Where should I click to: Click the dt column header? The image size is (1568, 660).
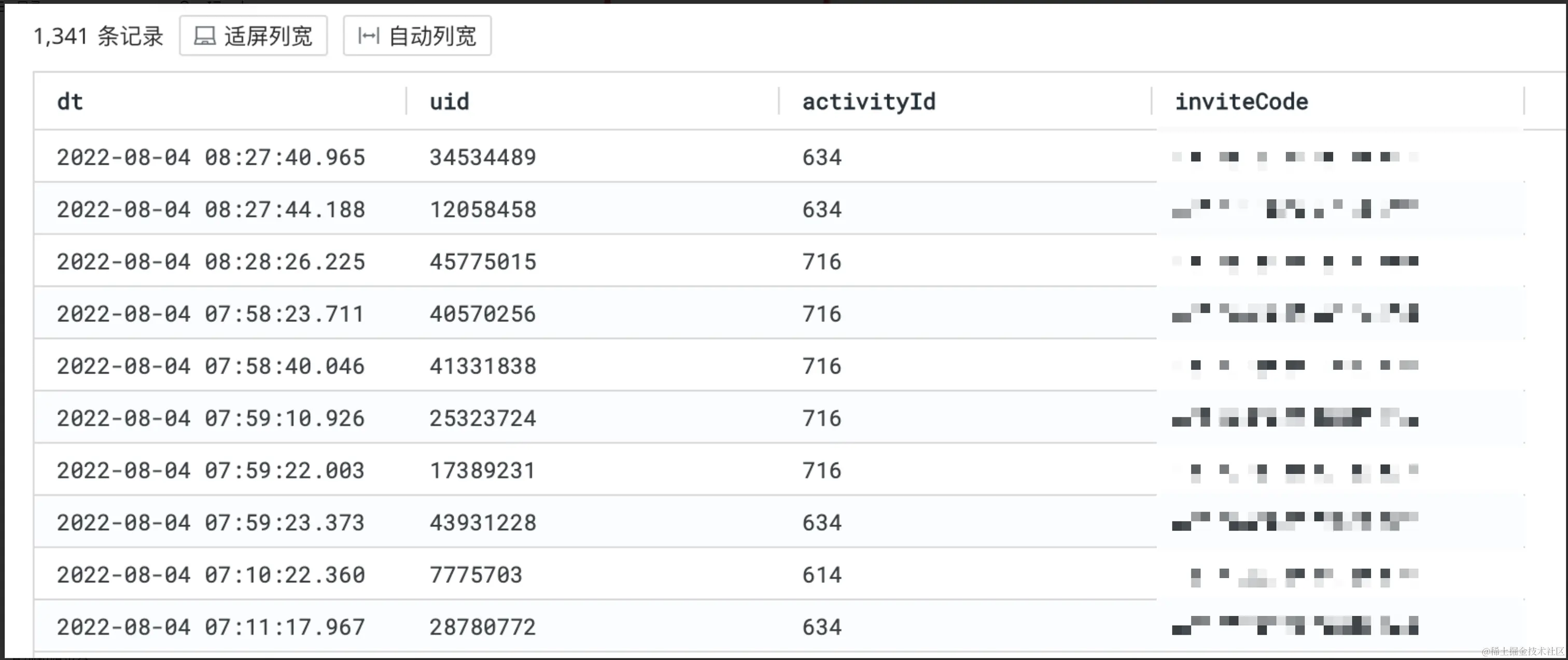click(x=70, y=102)
